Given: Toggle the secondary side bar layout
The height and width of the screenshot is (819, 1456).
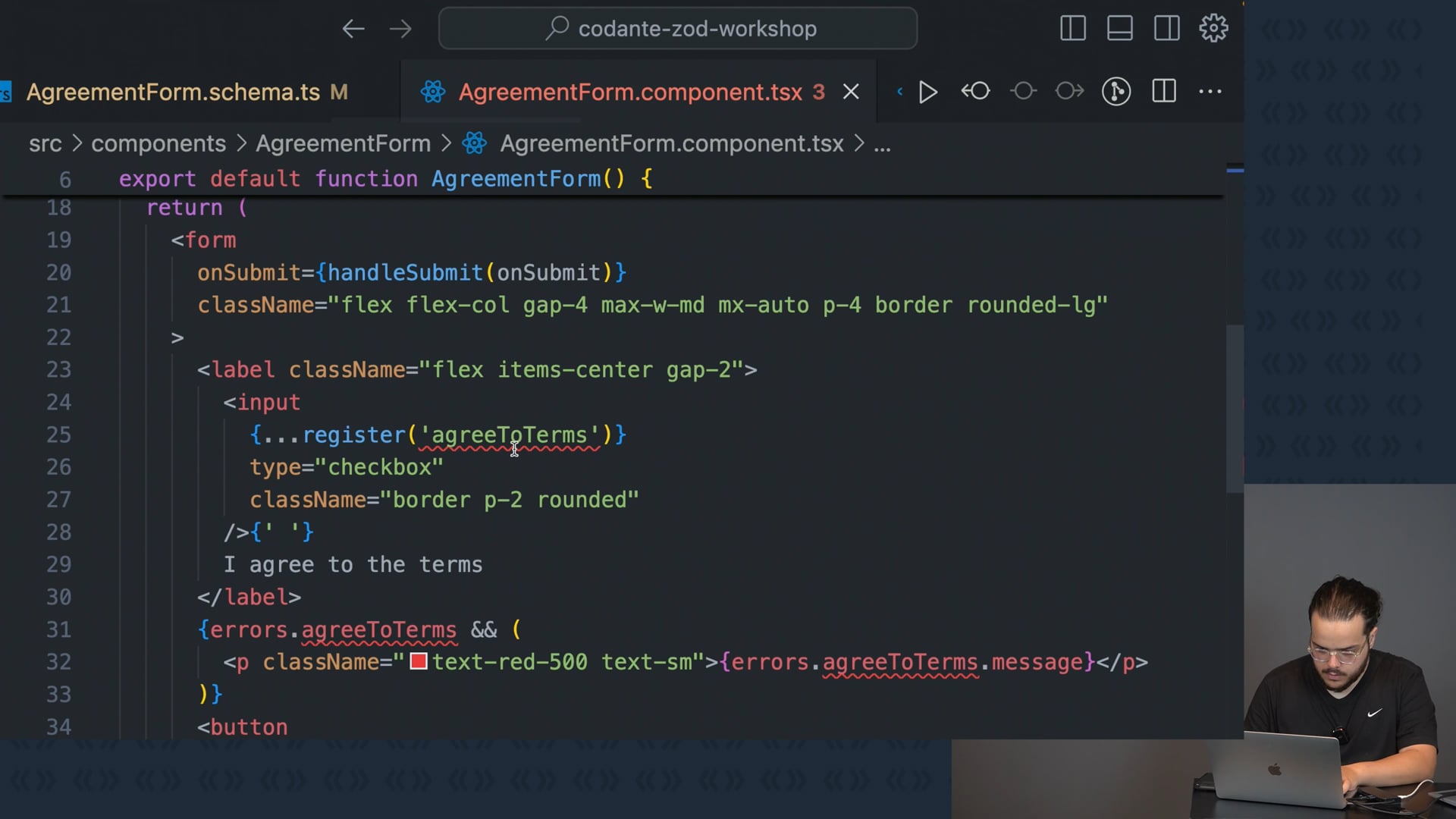Looking at the screenshot, I should click(x=1167, y=29).
